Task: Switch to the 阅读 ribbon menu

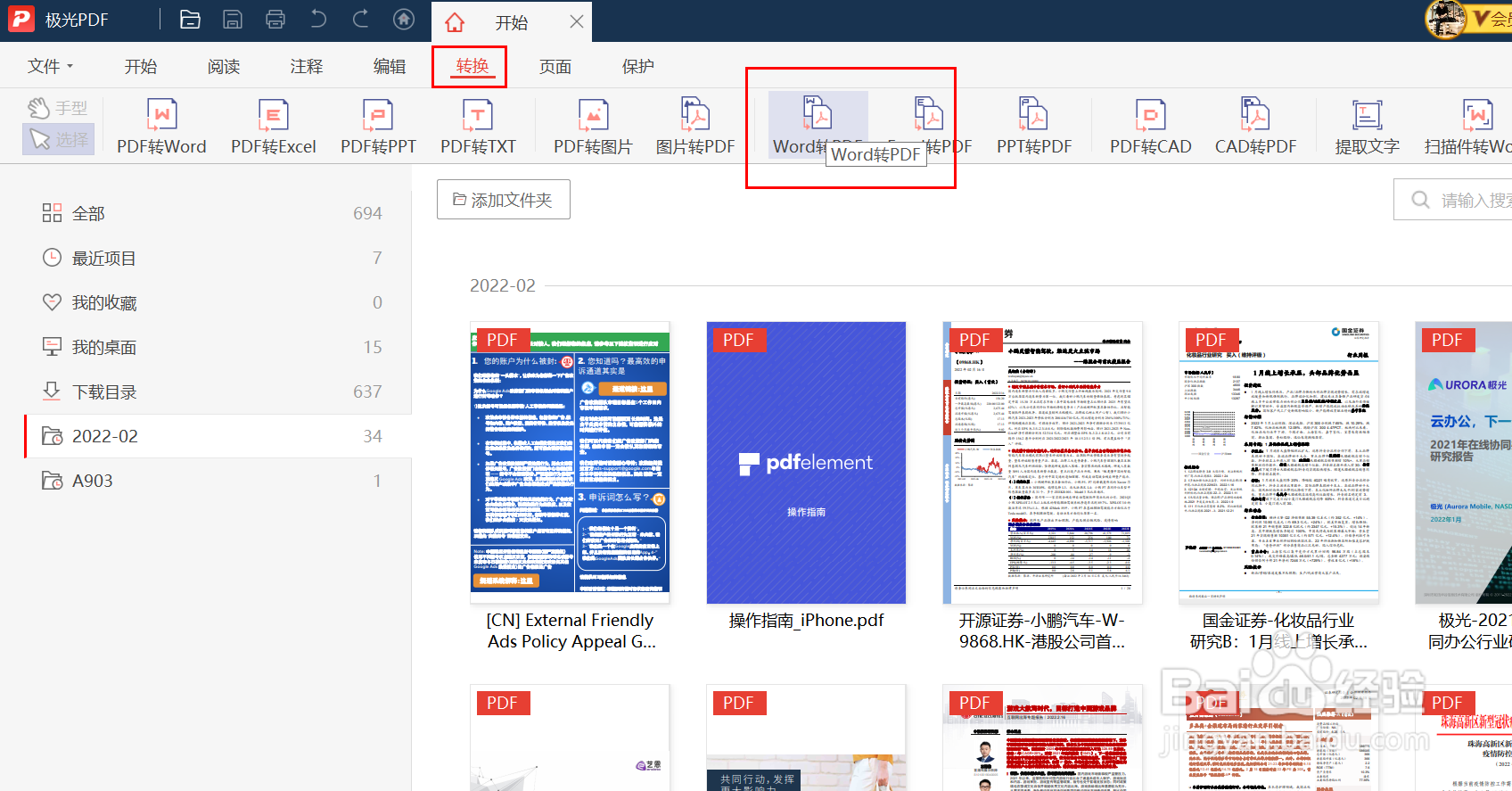Action: coord(224,66)
